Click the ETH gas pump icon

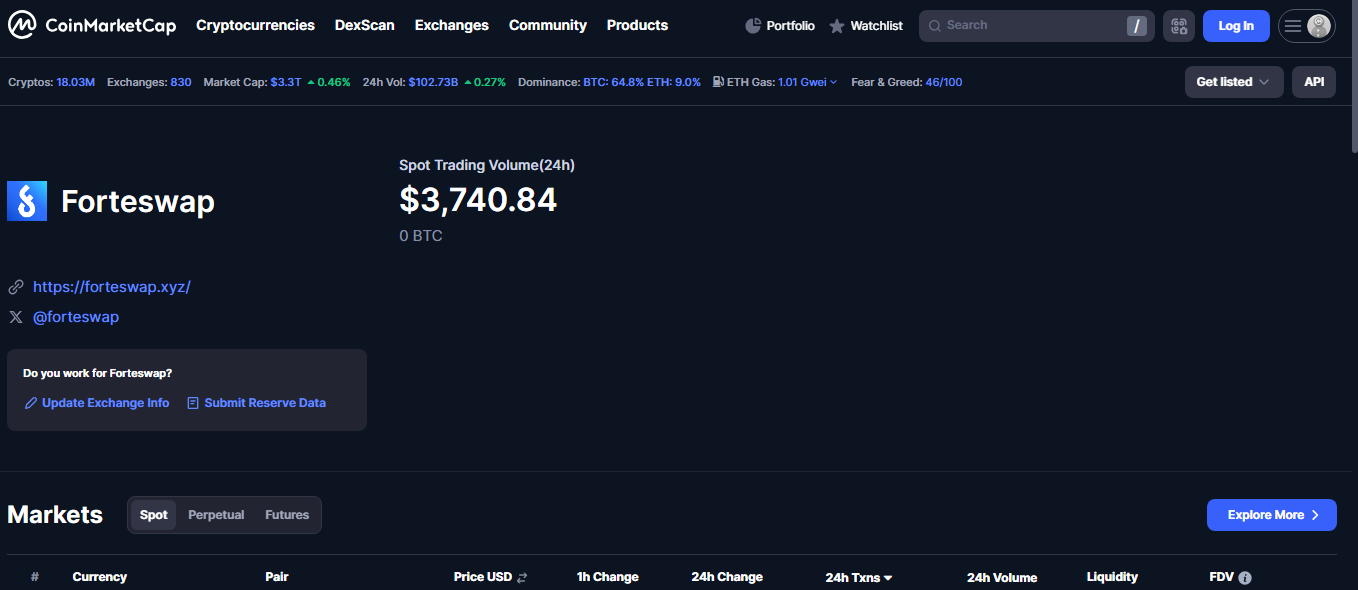tap(718, 82)
